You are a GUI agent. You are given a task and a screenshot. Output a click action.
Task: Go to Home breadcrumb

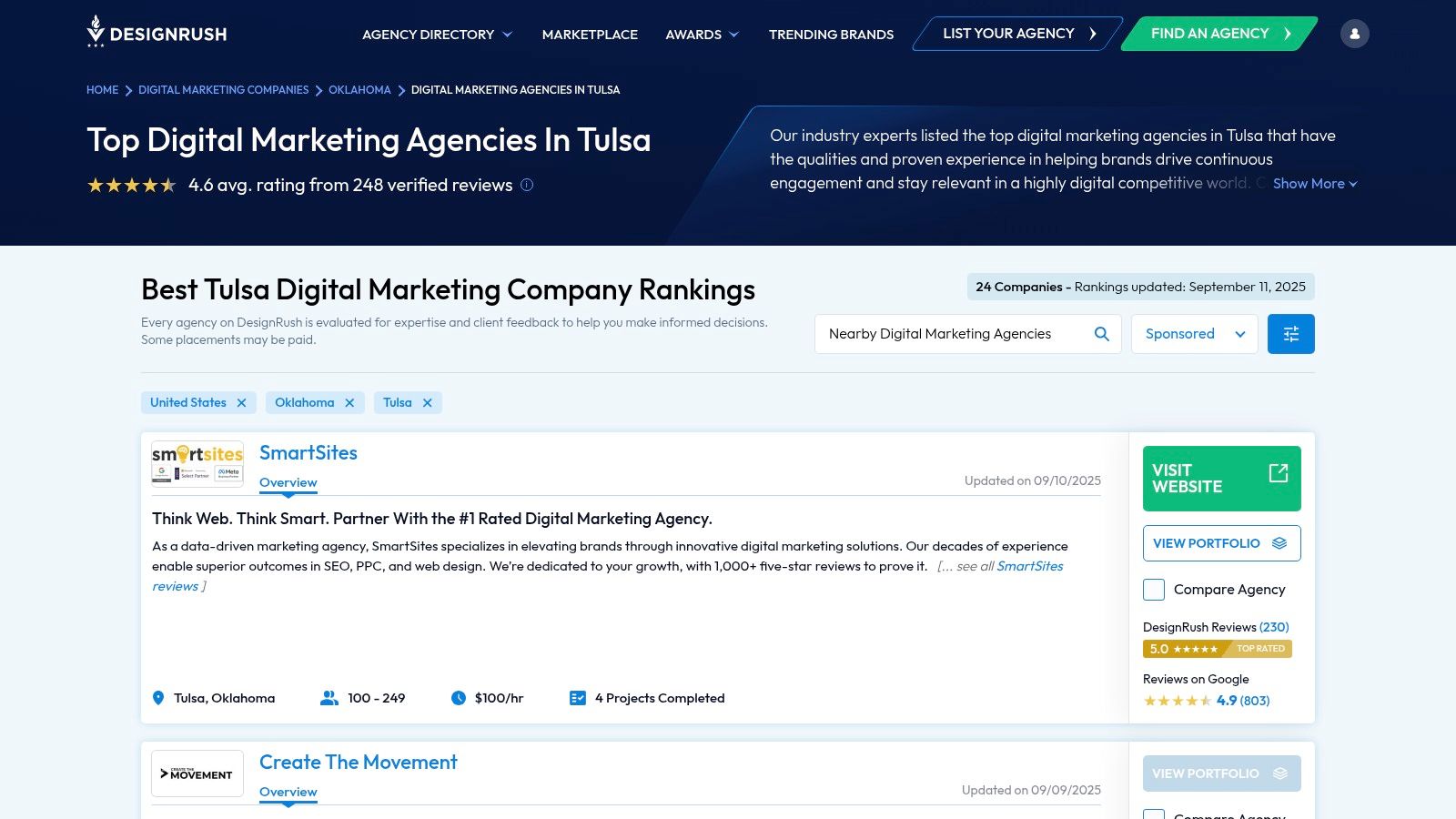pyautogui.click(x=102, y=90)
